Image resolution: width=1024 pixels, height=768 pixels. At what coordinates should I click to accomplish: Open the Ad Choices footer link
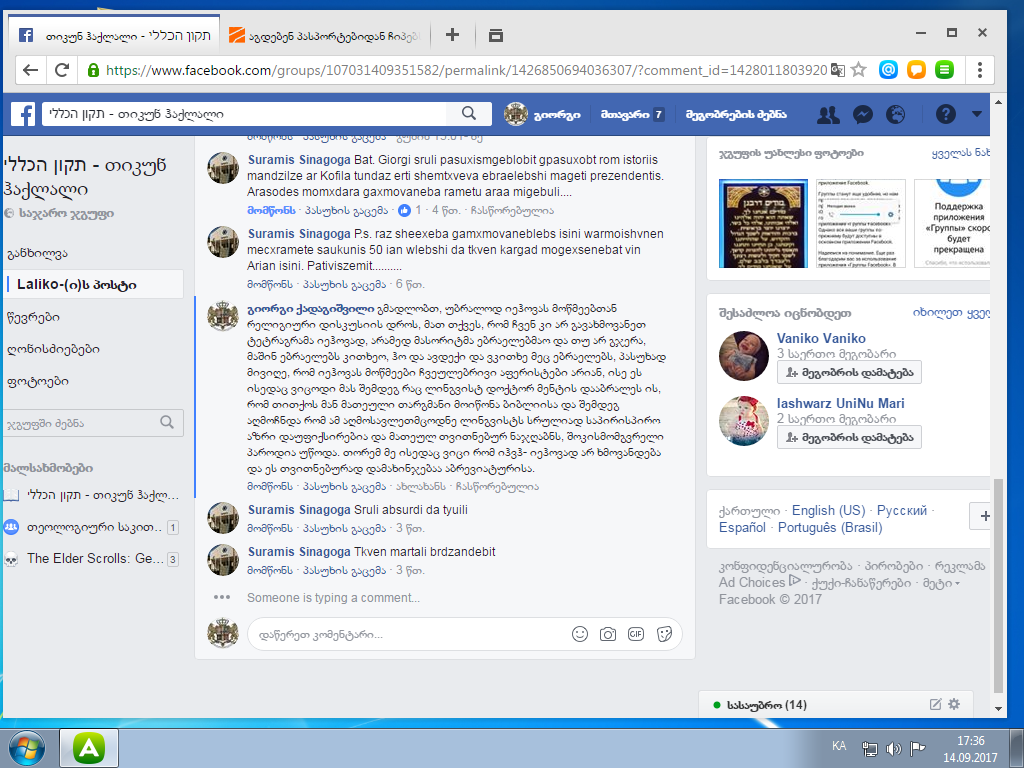pos(759,583)
